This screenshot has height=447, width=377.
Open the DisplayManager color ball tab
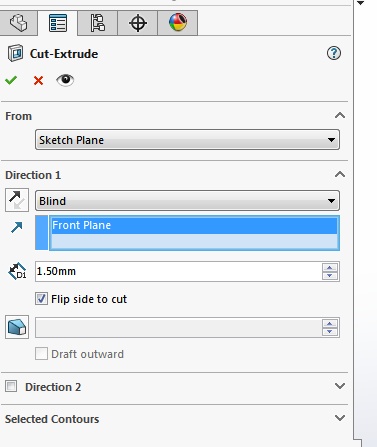click(178, 23)
